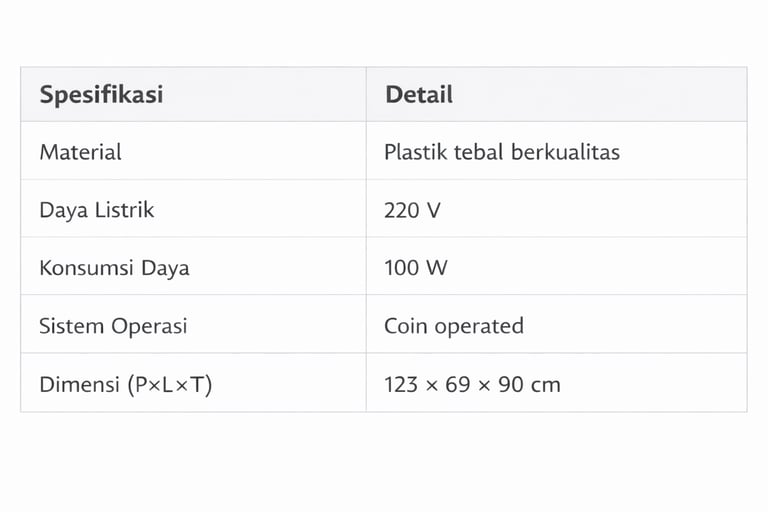768x512 pixels.
Task: Click the 123 × 69 × 90 cm value
Action: pyautogui.click(x=472, y=384)
